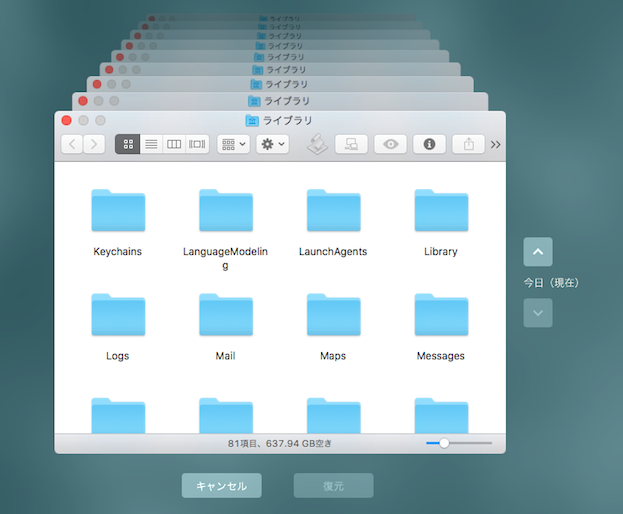Click the Quick Look eye icon
Image resolution: width=623 pixels, height=514 pixels.
tap(390, 144)
